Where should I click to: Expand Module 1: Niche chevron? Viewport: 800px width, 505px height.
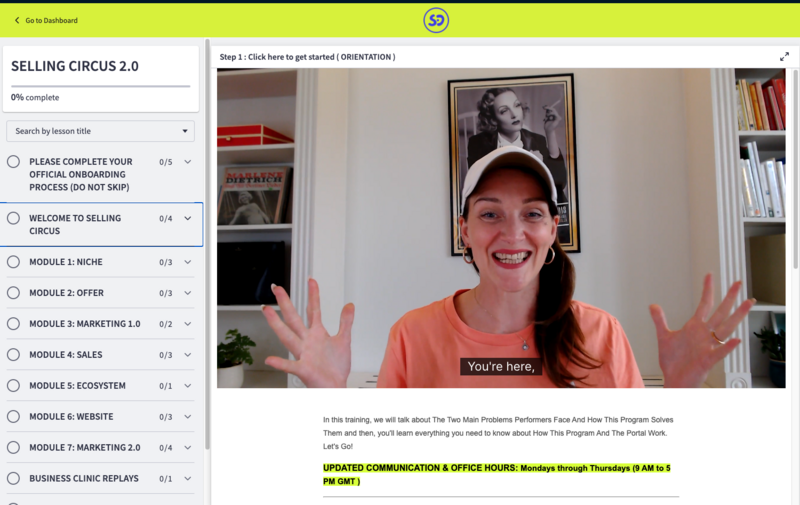point(188,262)
